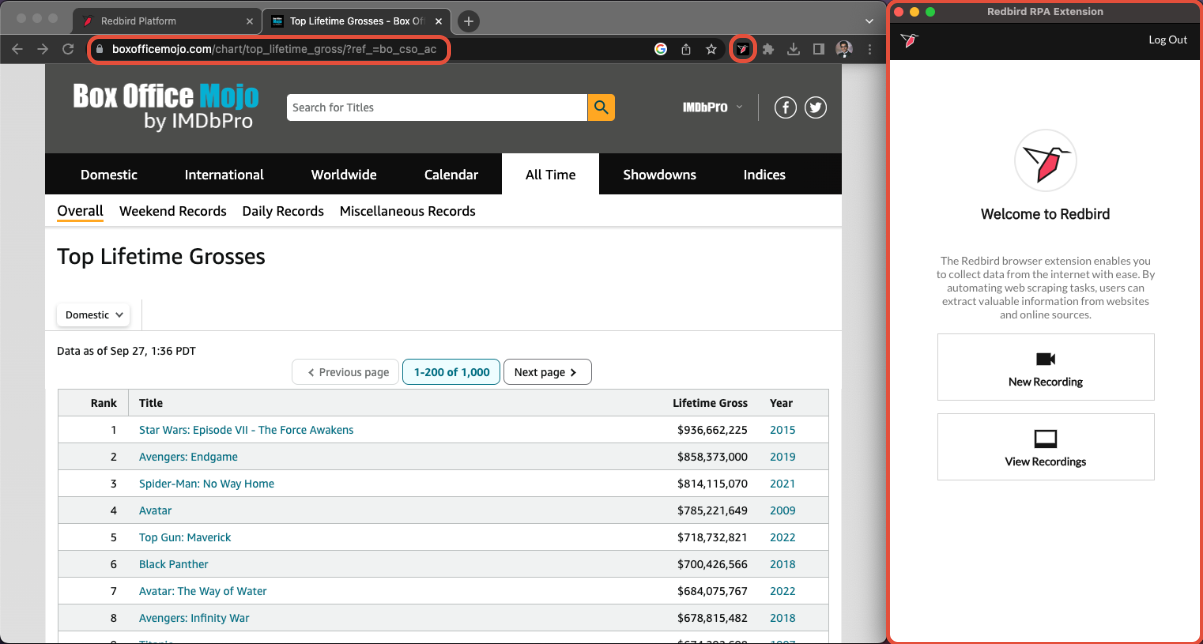Bookmark this page with the star icon
Viewport: 1203px width, 644px height.
point(711,48)
